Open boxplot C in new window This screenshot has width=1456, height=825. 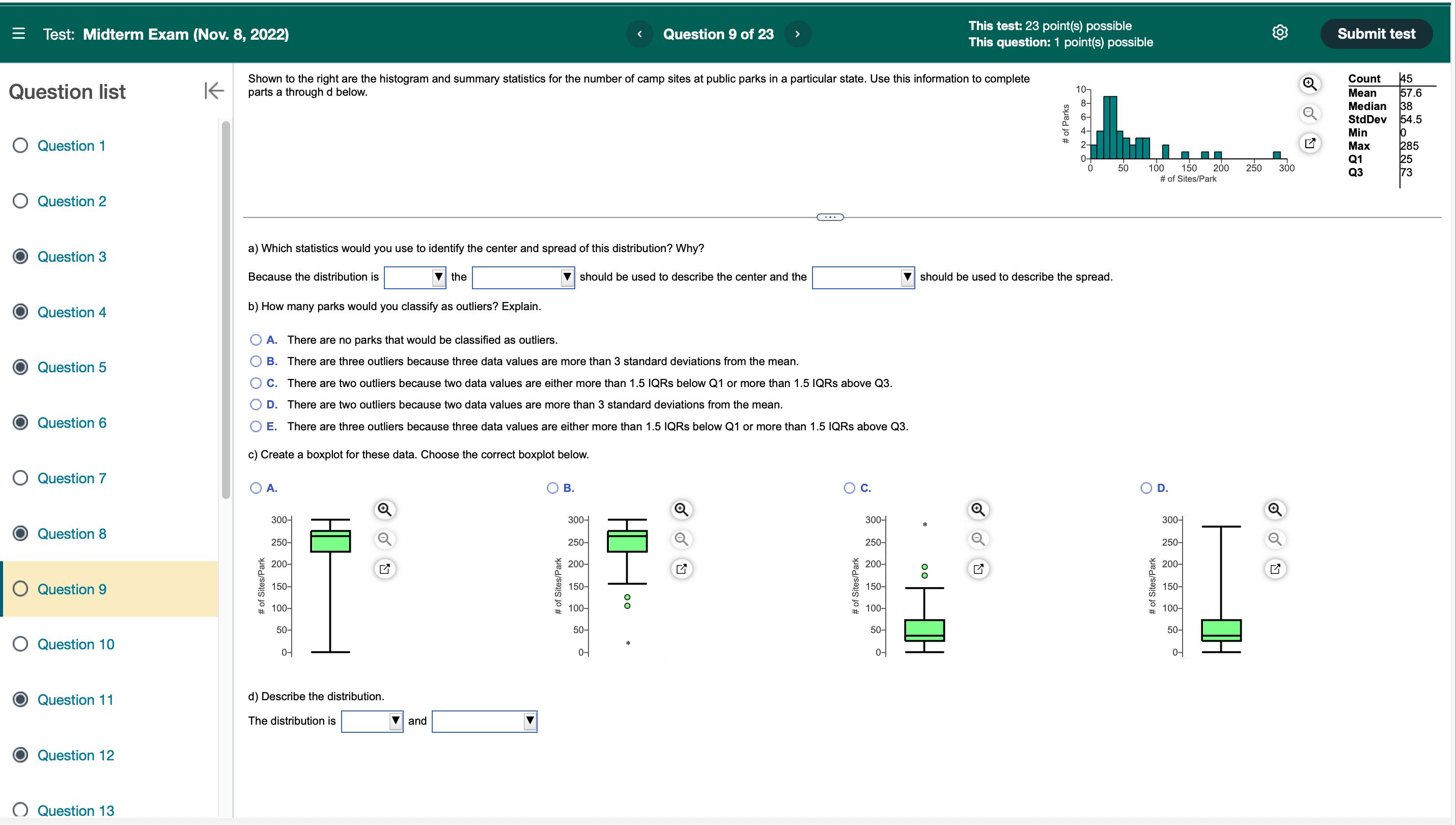point(978,568)
